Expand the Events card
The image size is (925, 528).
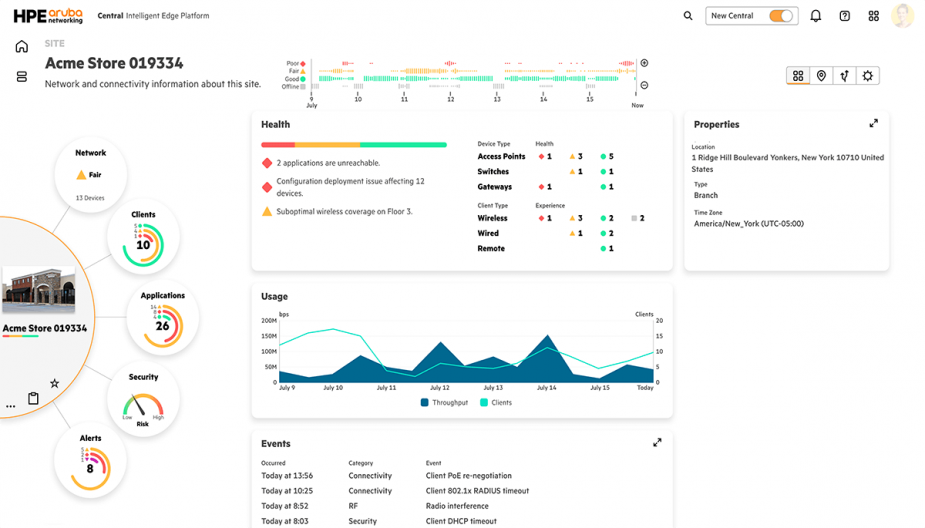(x=657, y=442)
